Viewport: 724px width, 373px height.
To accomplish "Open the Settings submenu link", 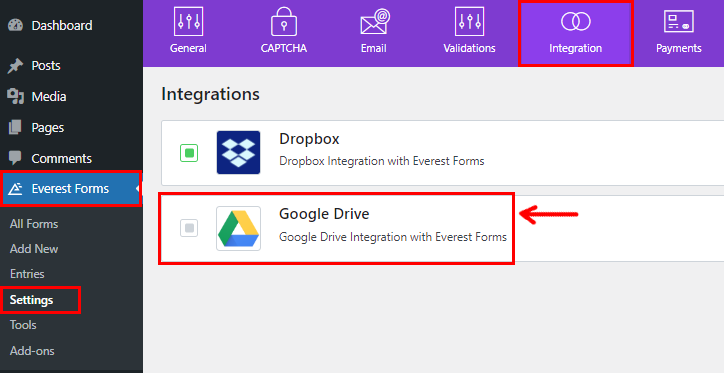I will [x=31, y=300].
